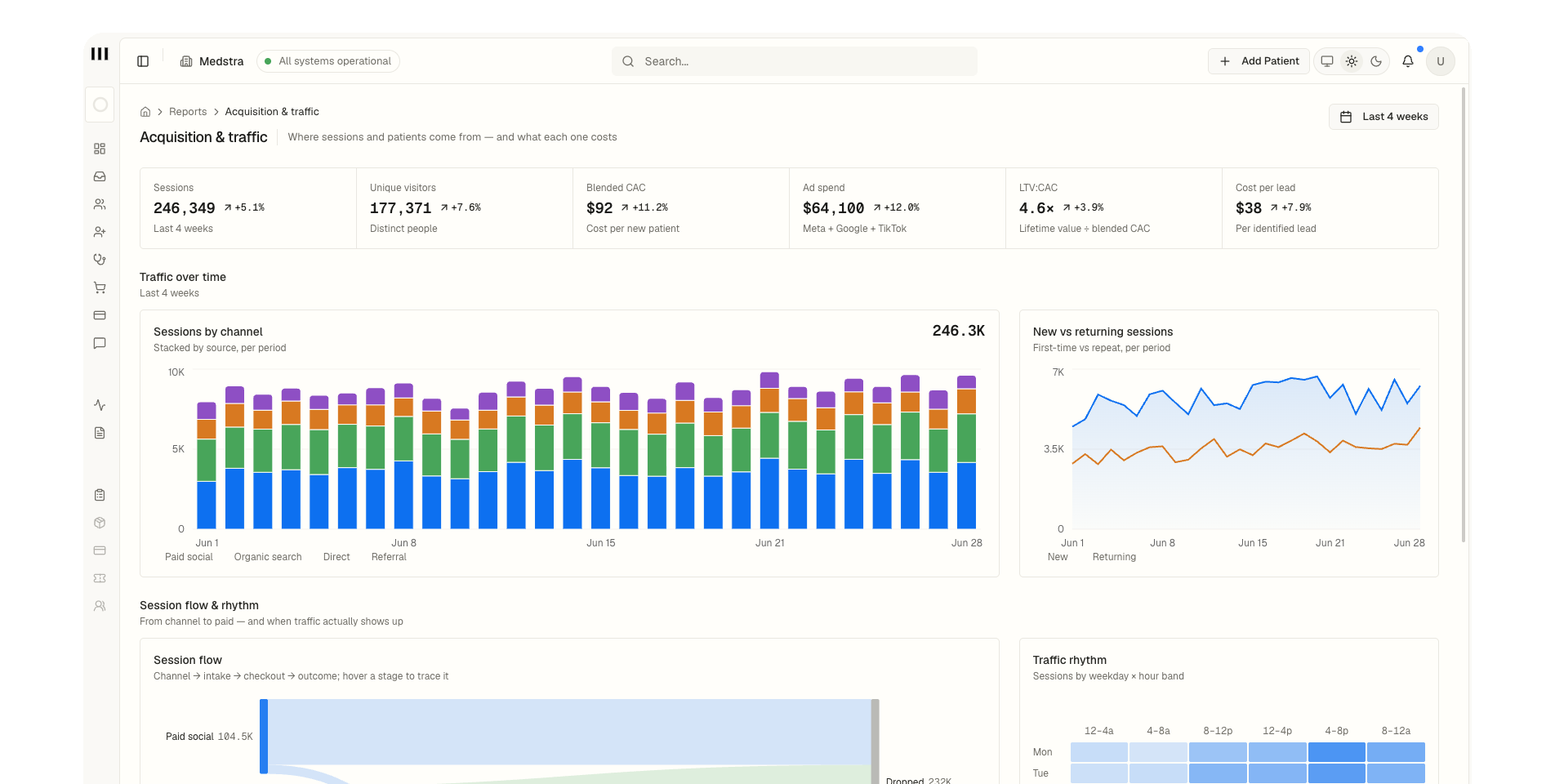Click the dimmed card icon above the ticket icon
Screen dimensions: 1555x784
(x=100, y=550)
